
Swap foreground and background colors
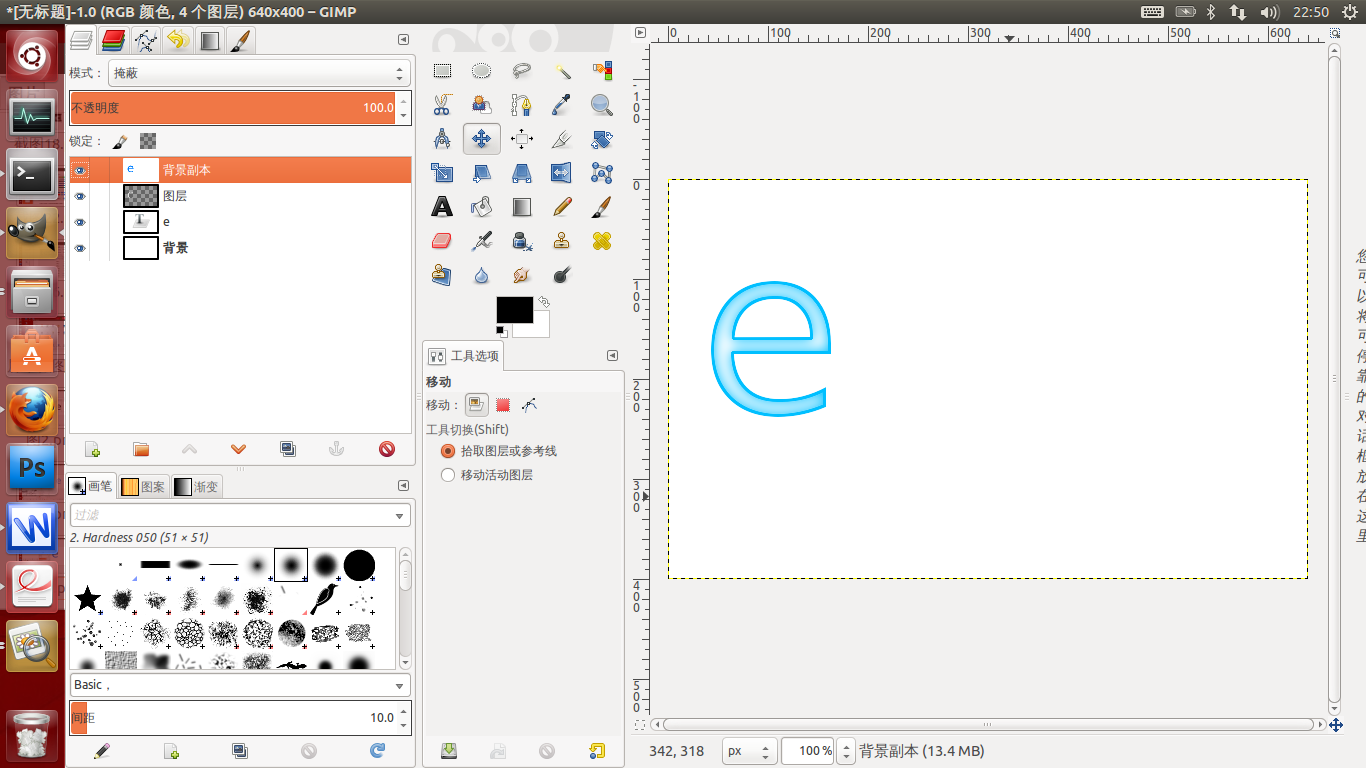point(544,301)
